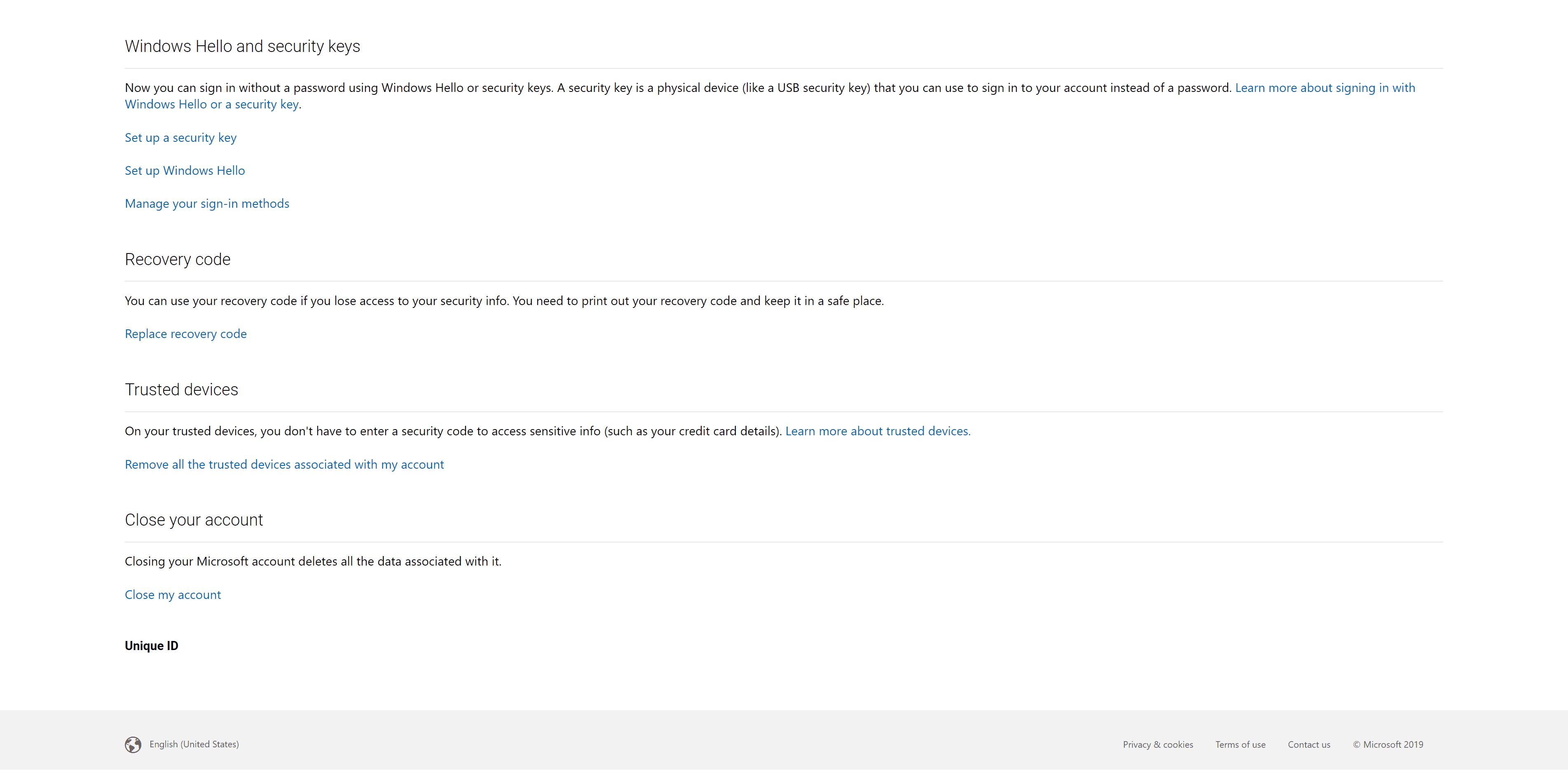Go to Manage your sign-in methods

(x=207, y=204)
